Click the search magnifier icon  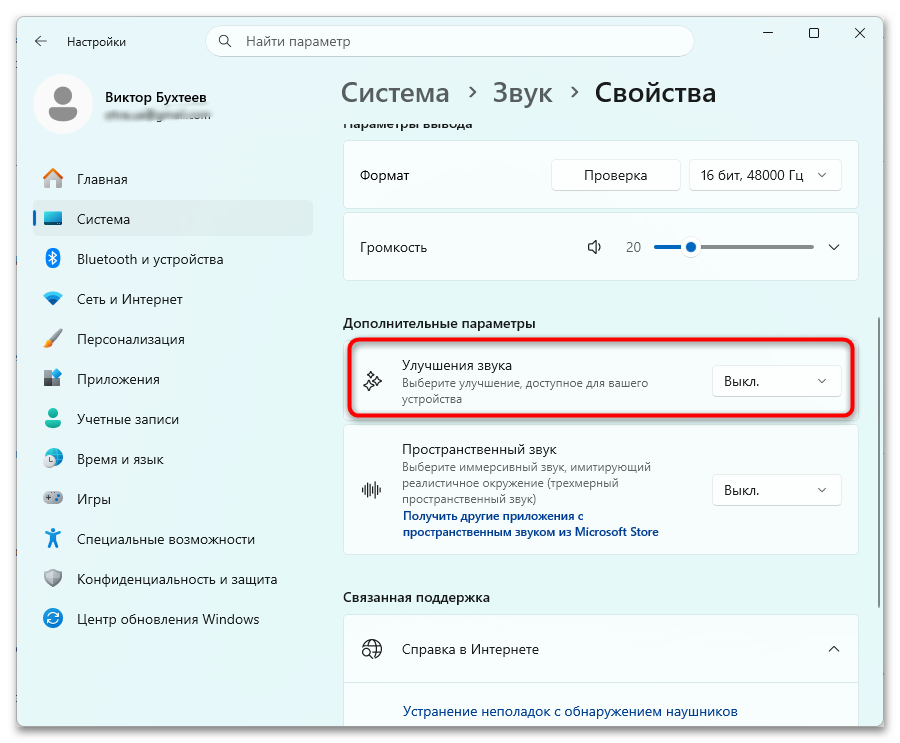[225, 41]
